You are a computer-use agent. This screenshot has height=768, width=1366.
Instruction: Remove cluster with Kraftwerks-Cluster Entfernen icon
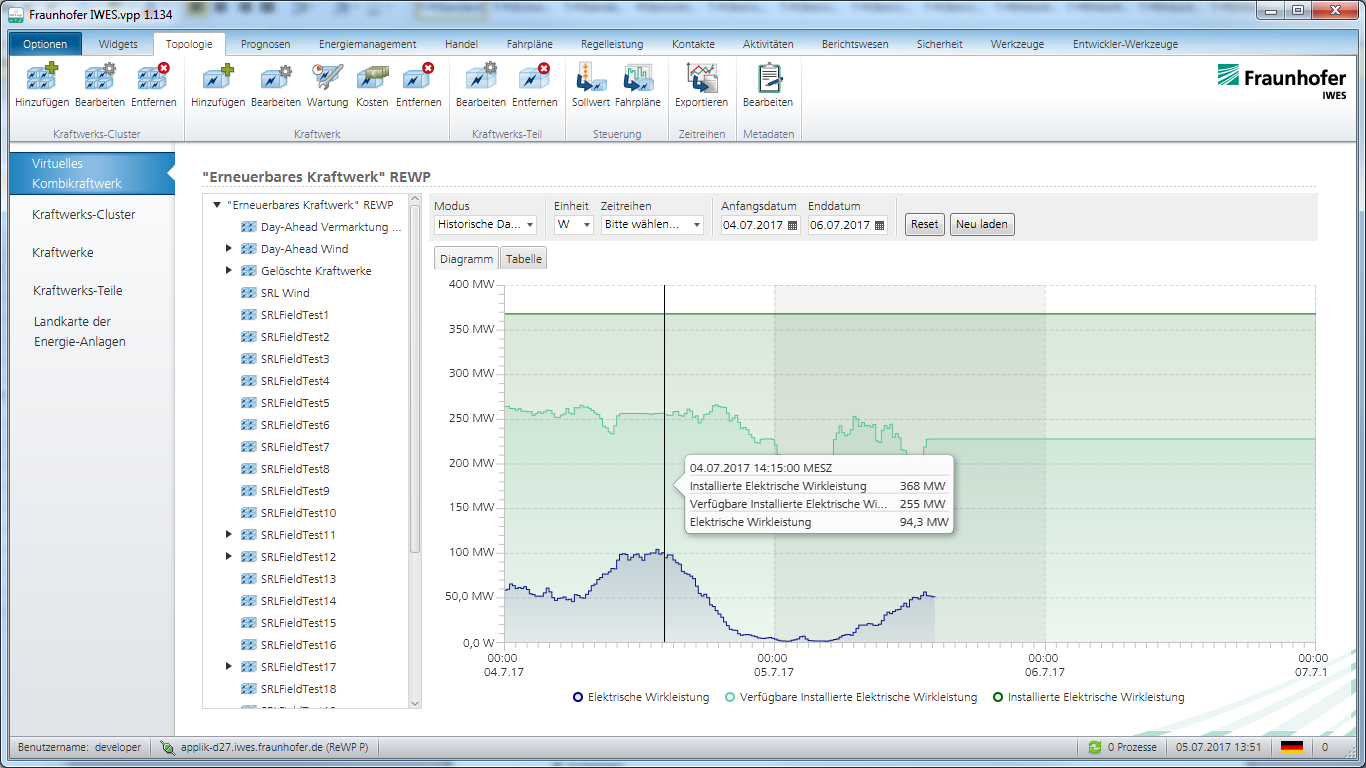tap(154, 78)
